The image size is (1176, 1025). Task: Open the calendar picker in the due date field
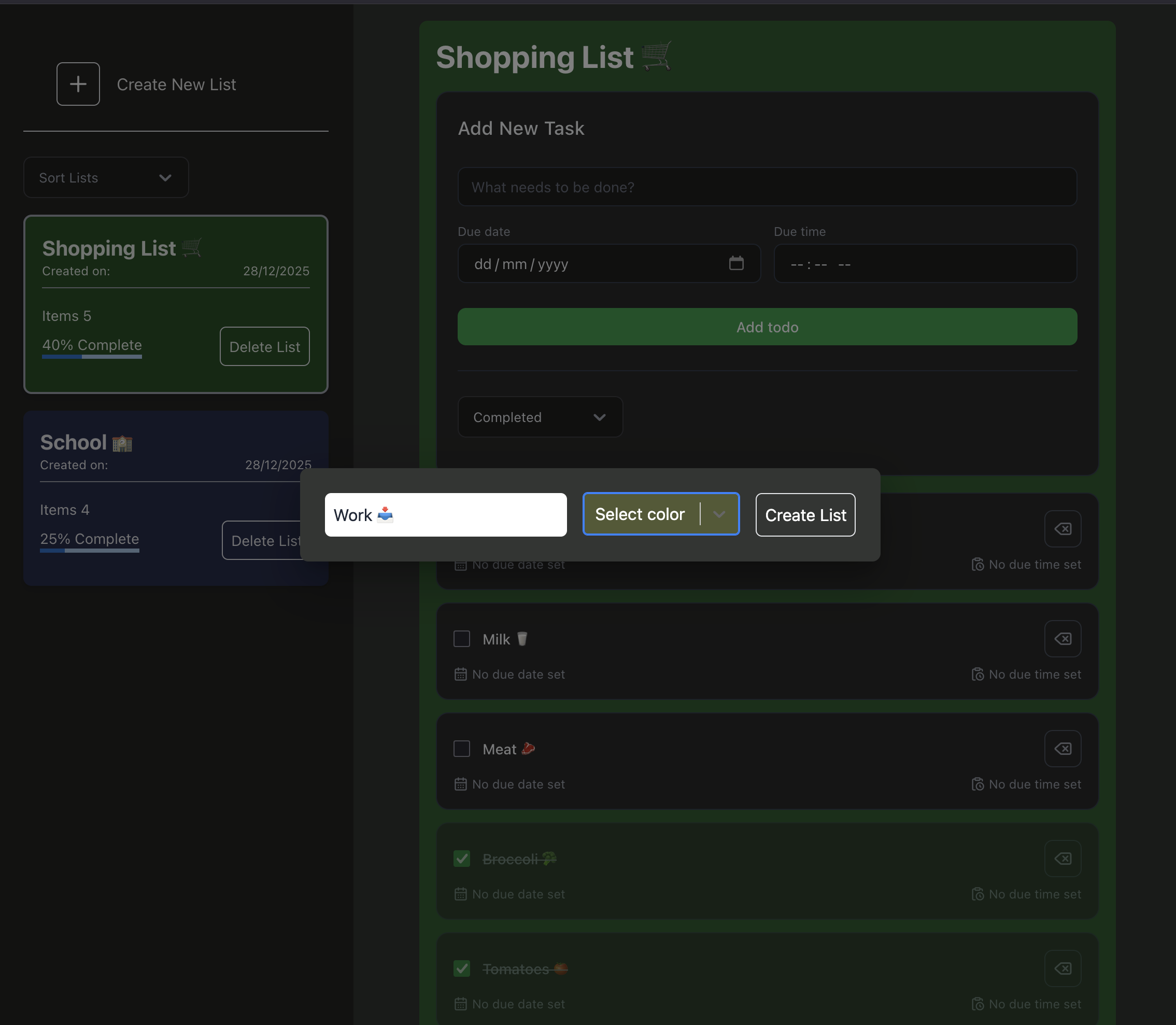point(737,264)
